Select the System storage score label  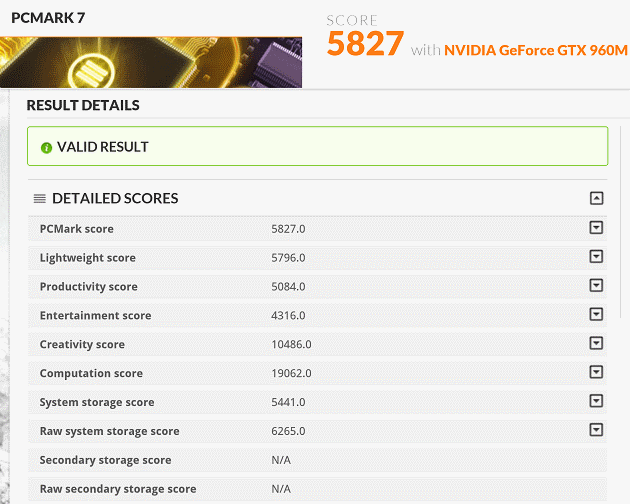coord(97,402)
